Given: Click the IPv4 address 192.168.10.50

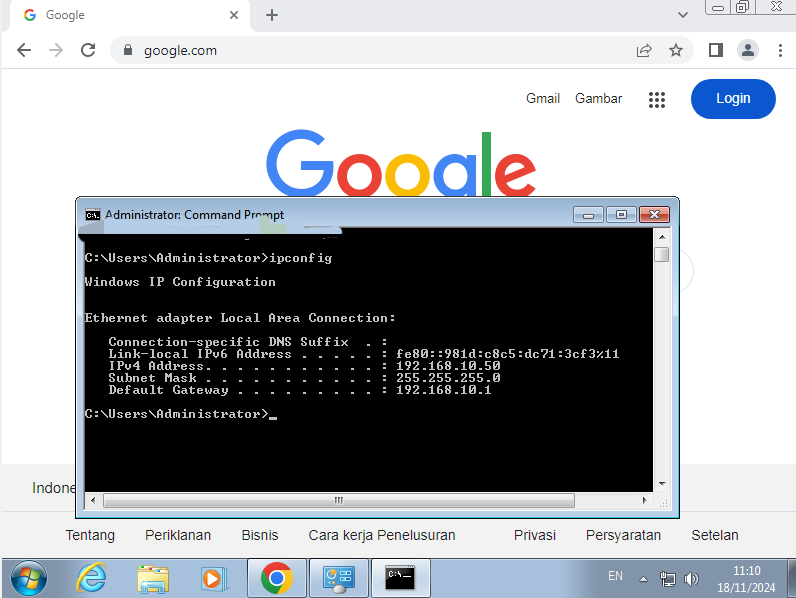Looking at the screenshot, I should 448,366.
